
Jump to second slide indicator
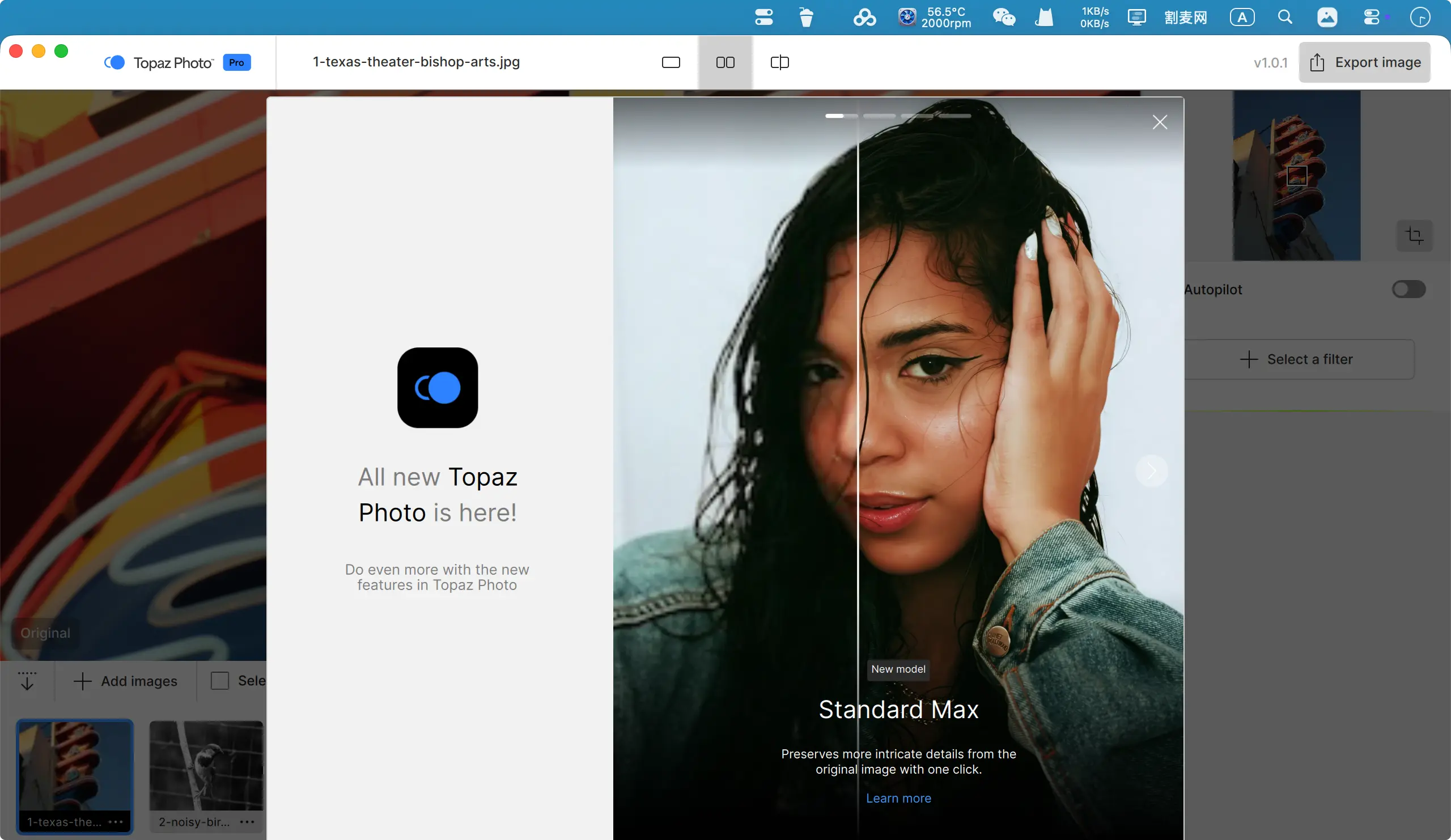click(x=879, y=116)
